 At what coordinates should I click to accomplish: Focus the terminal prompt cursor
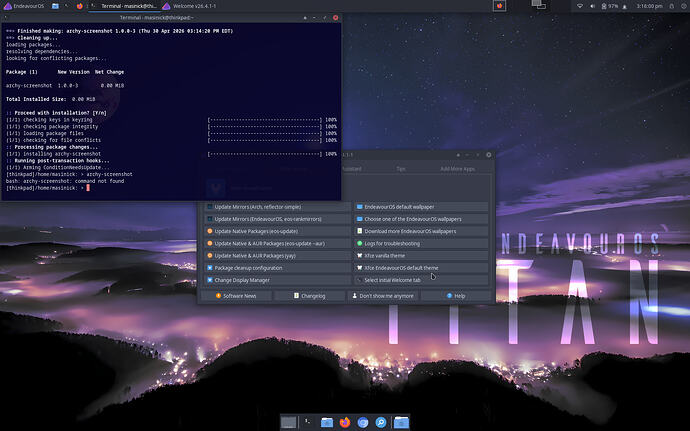point(88,188)
